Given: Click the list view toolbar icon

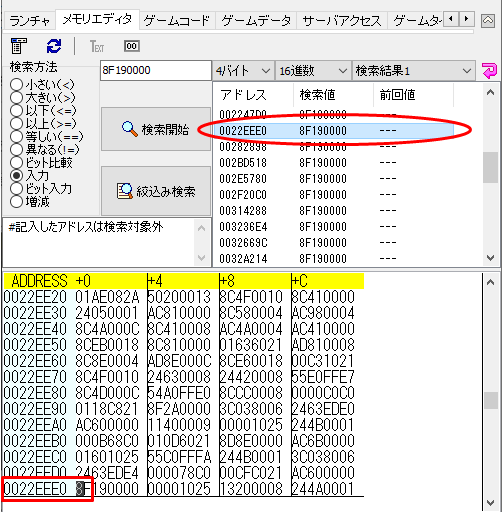Looking at the screenshot, I should pyautogui.click(x=18, y=46).
